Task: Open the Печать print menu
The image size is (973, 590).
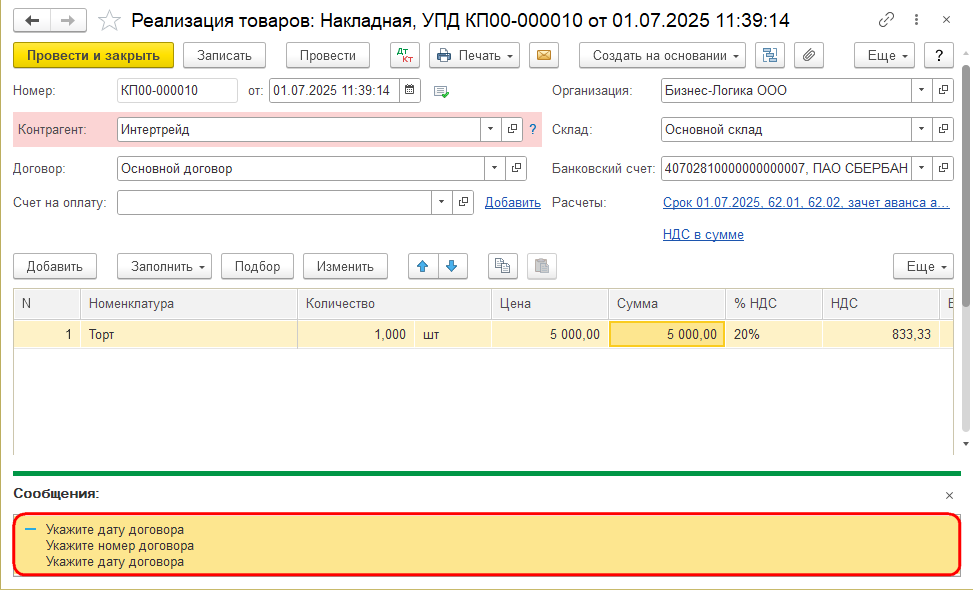Action: click(x=475, y=55)
